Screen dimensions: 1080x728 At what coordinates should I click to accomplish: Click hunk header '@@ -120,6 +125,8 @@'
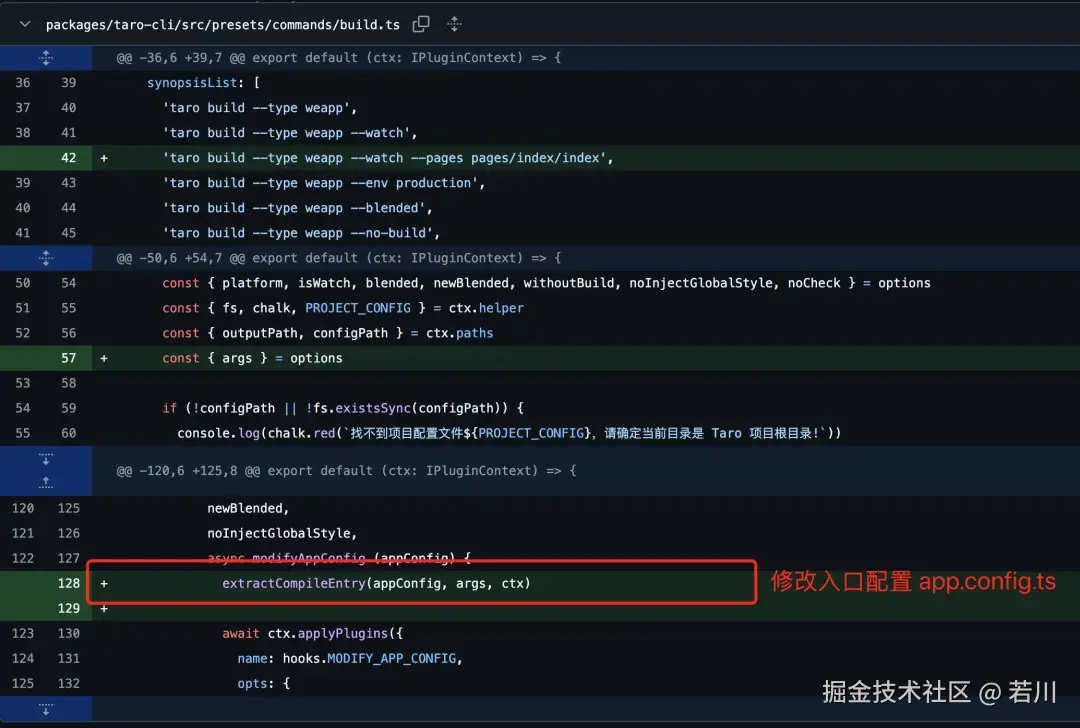tap(188, 471)
